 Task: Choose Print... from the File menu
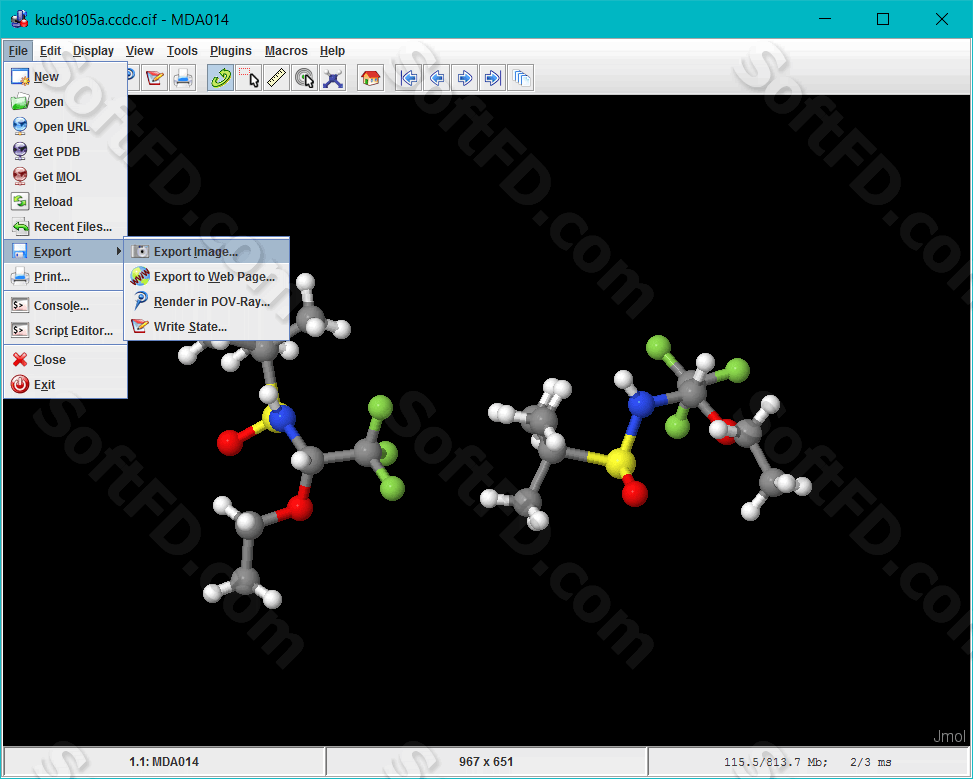pyautogui.click(x=66, y=277)
